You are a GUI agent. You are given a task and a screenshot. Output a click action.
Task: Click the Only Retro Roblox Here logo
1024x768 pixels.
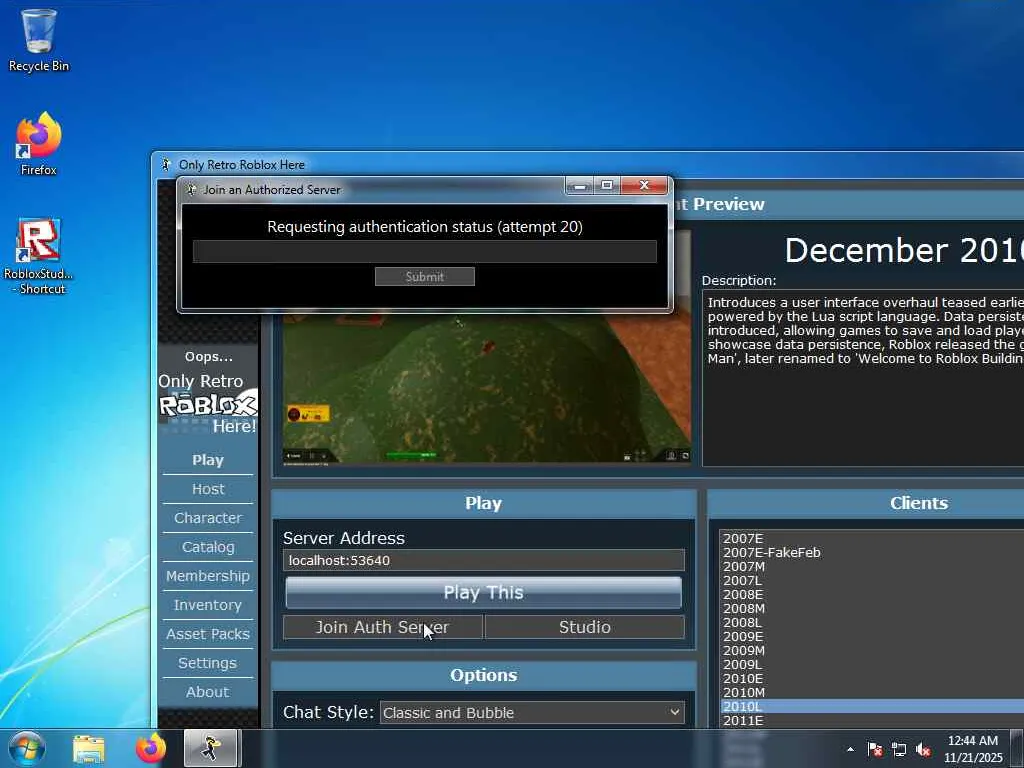208,404
